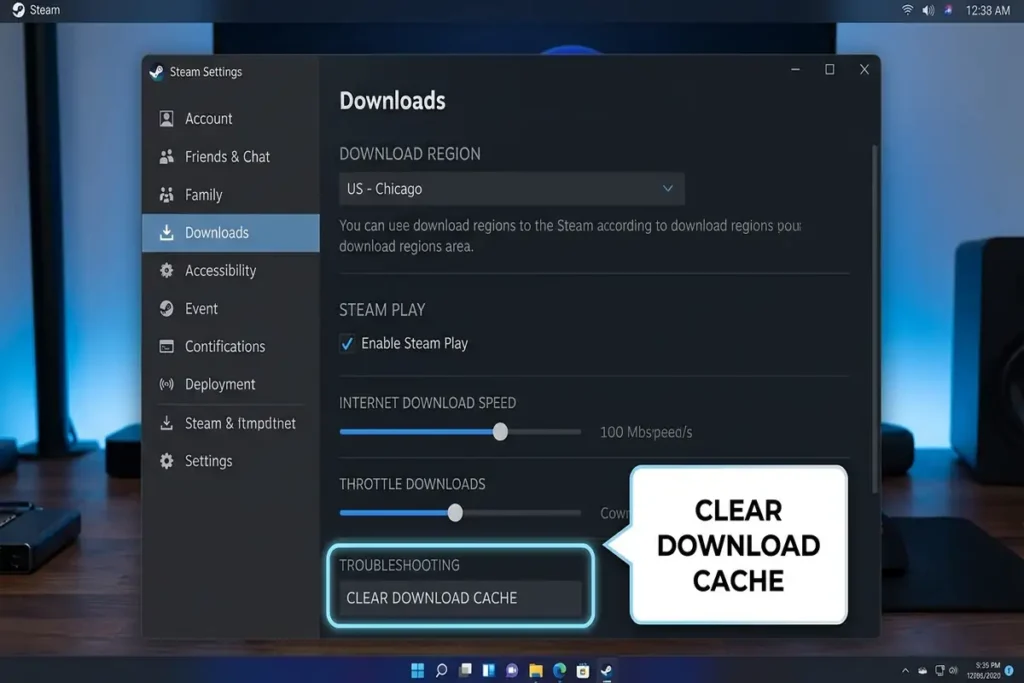Click the DOWNLOAD REGION heading
The width and height of the screenshot is (1024, 683).
(409, 153)
